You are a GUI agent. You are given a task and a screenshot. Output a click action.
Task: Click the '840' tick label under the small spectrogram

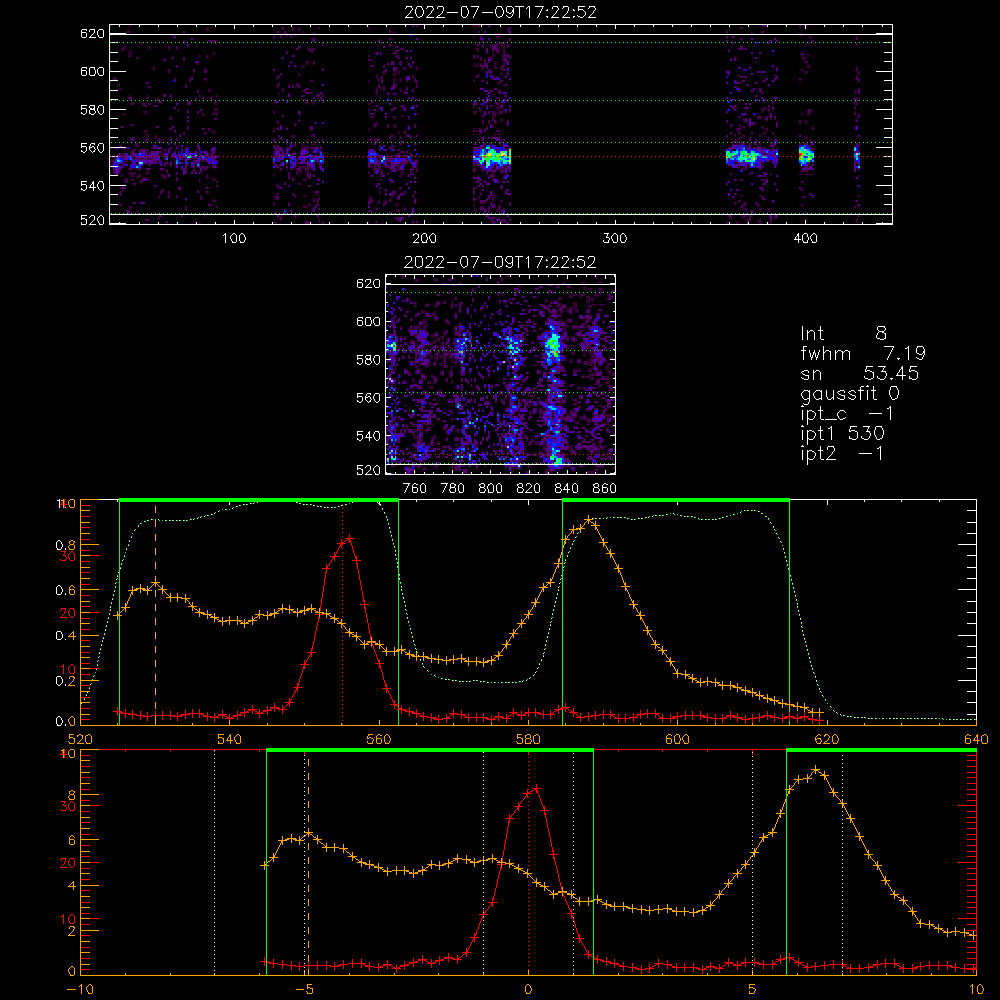pos(566,489)
